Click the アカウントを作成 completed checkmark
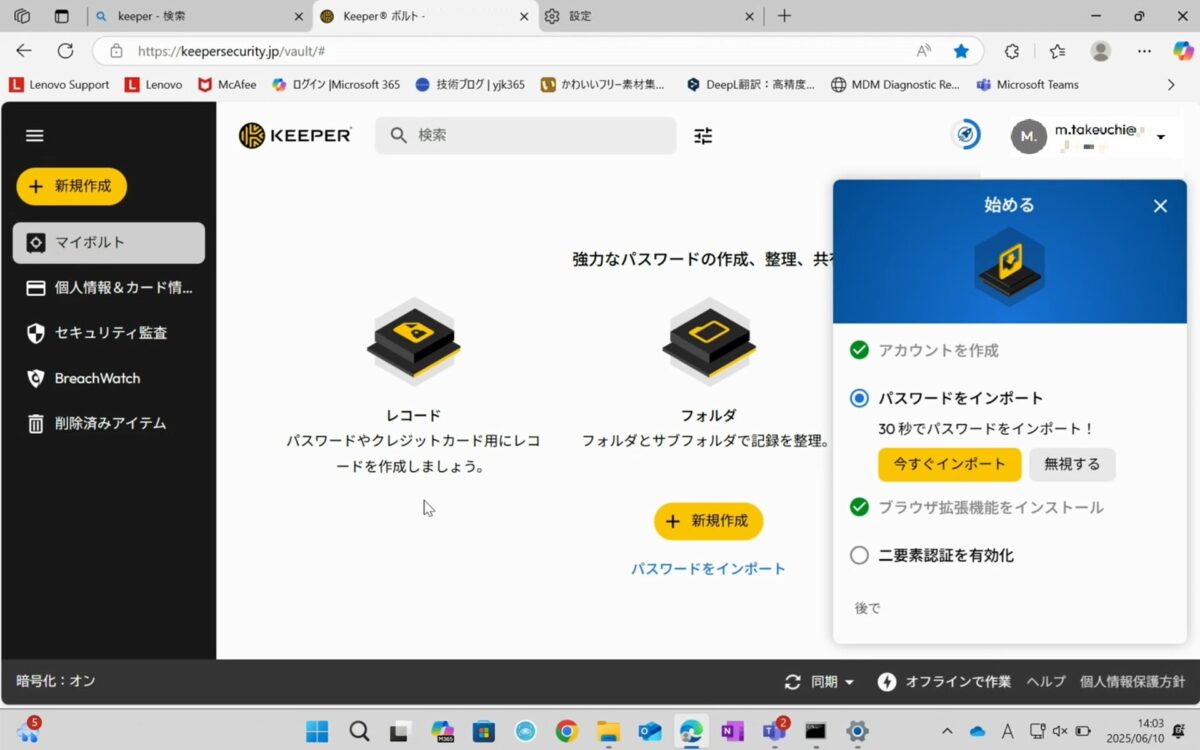Screen dimensions: 1200x750 [859, 350]
